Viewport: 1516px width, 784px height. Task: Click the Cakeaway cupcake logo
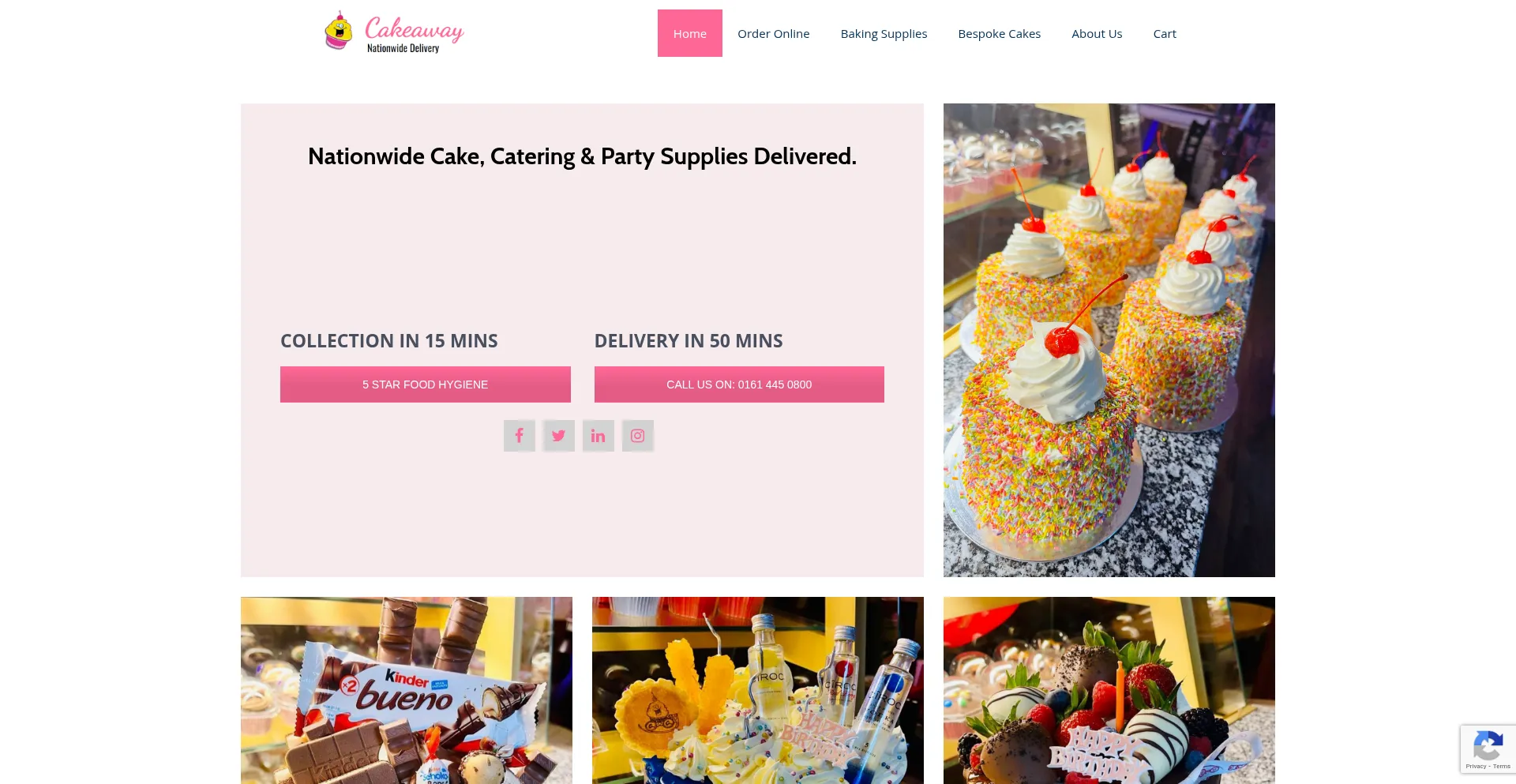click(x=339, y=32)
